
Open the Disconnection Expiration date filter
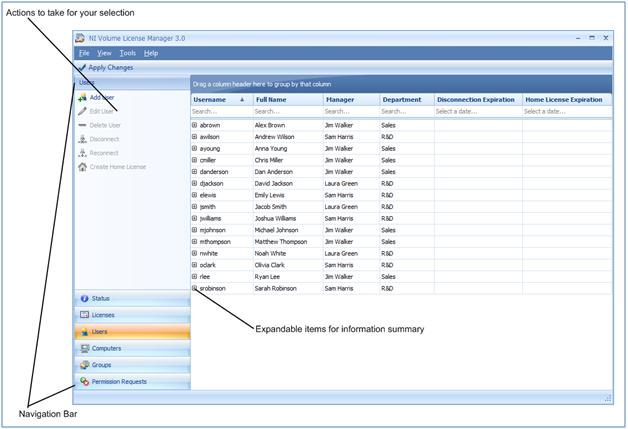coord(478,111)
